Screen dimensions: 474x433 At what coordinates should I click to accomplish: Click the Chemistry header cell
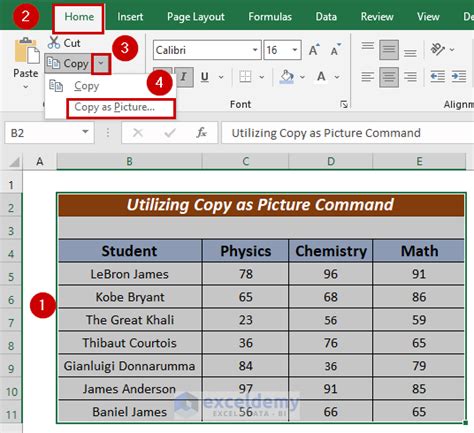(331, 251)
